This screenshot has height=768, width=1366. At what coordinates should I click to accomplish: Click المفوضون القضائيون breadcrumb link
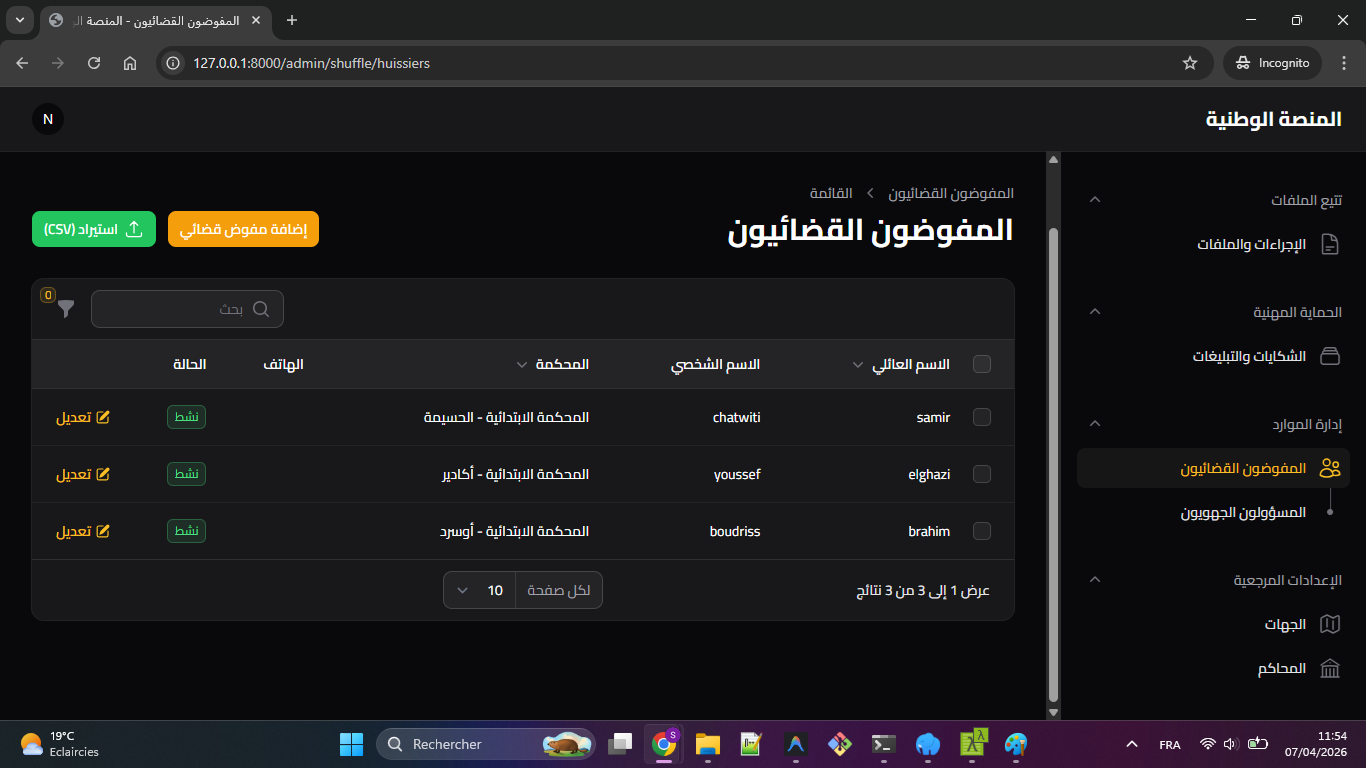click(x=951, y=193)
